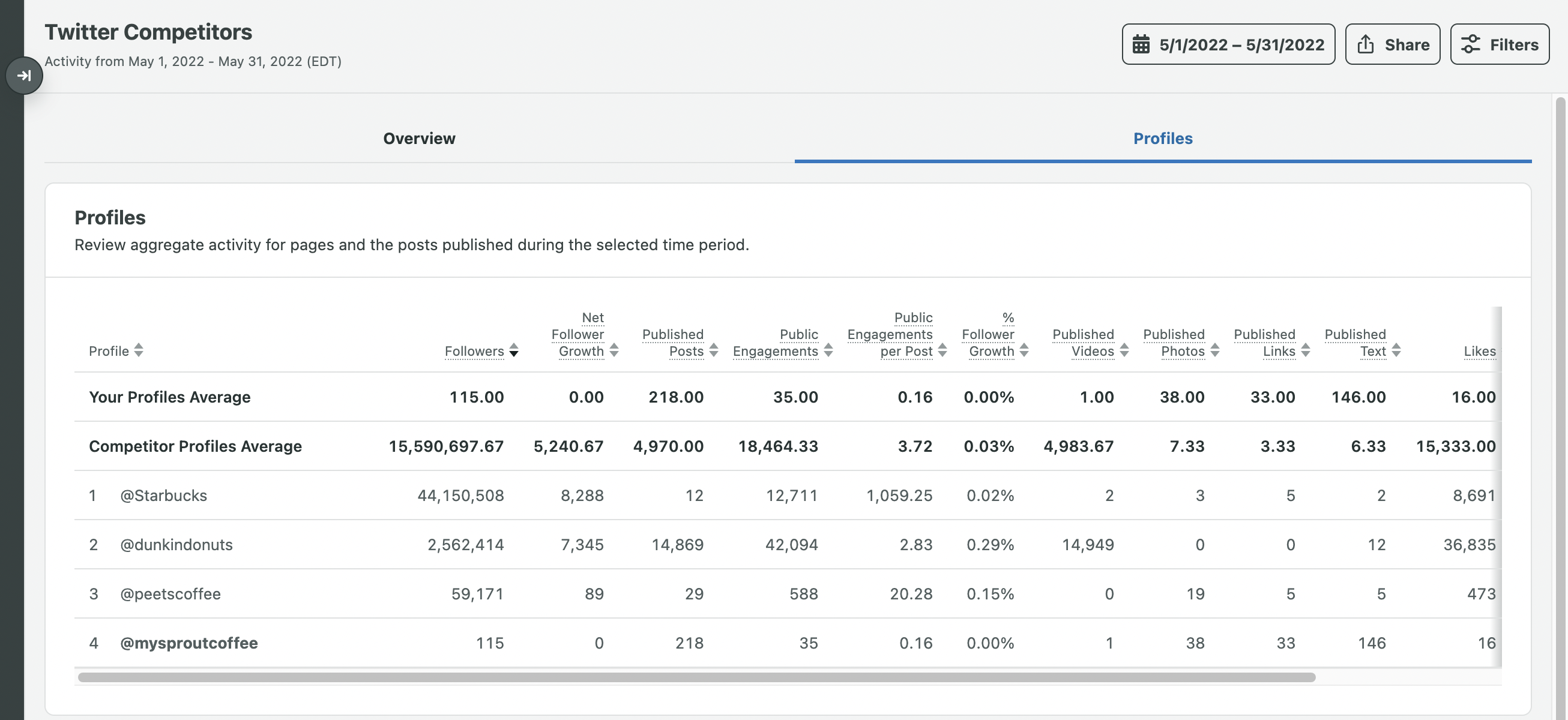Click the Filters sliders icon
Screen dimensions: 1568x720
[x=1471, y=43]
